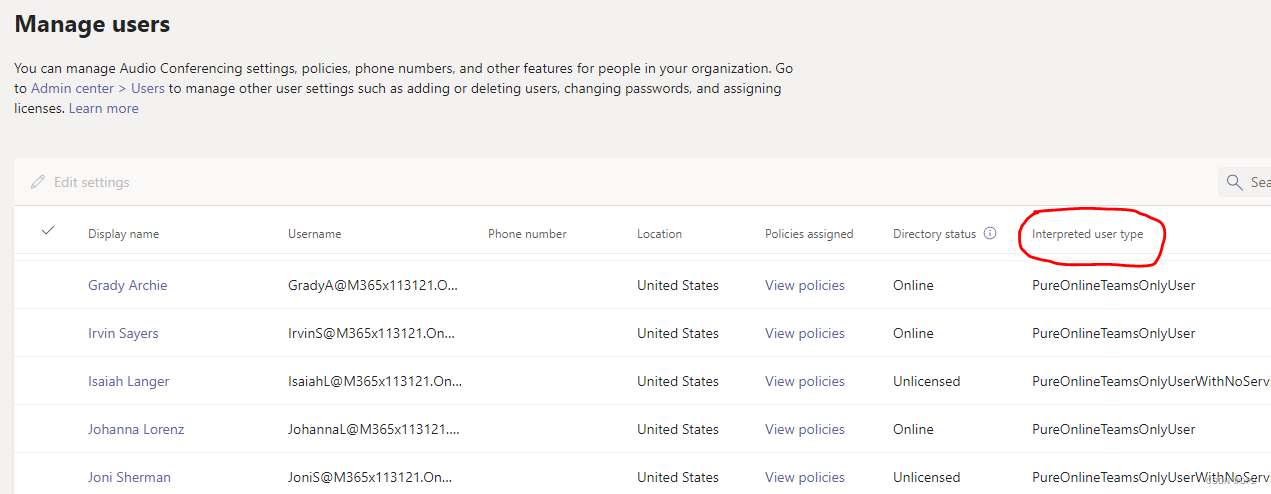Image resolution: width=1271 pixels, height=494 pixels.
Task: Sort by Display name column header
Action: (123, 234)
